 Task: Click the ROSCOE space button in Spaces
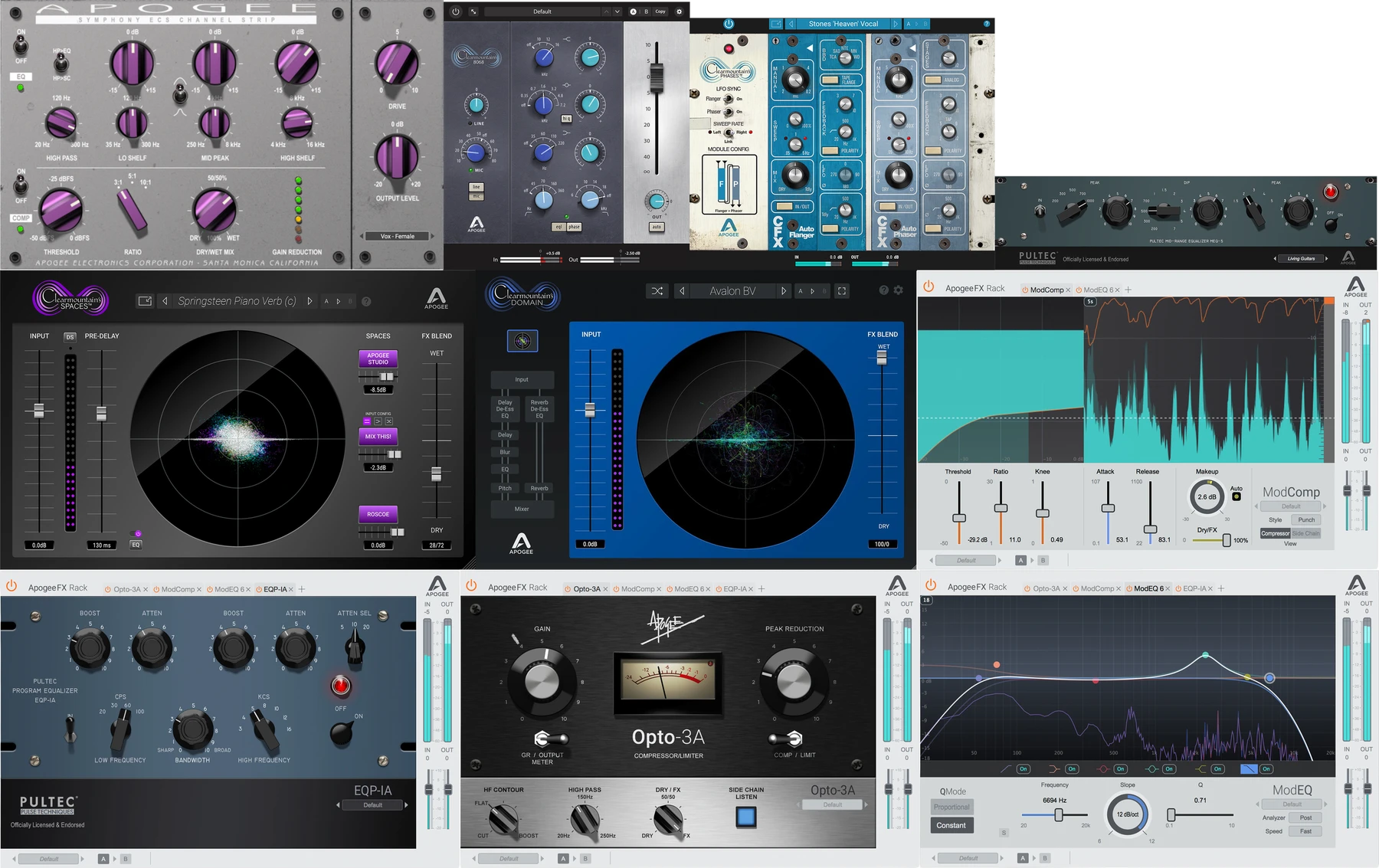(x=378, y=514)
